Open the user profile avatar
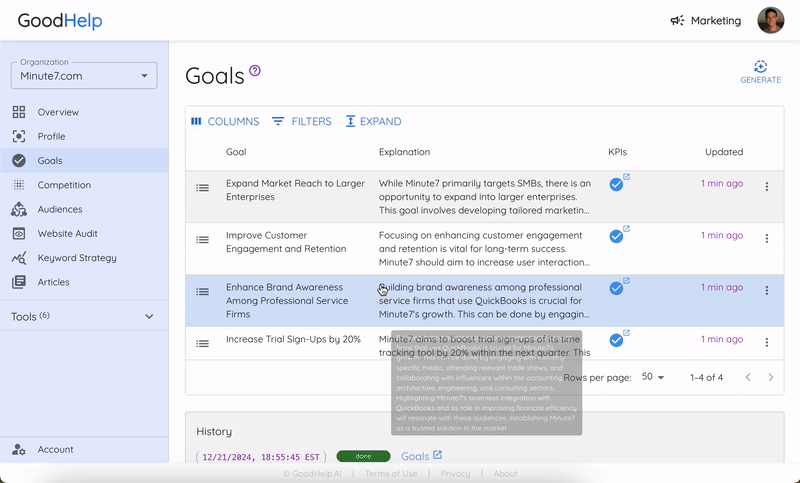Screen dimensions: 800x483 770,20
